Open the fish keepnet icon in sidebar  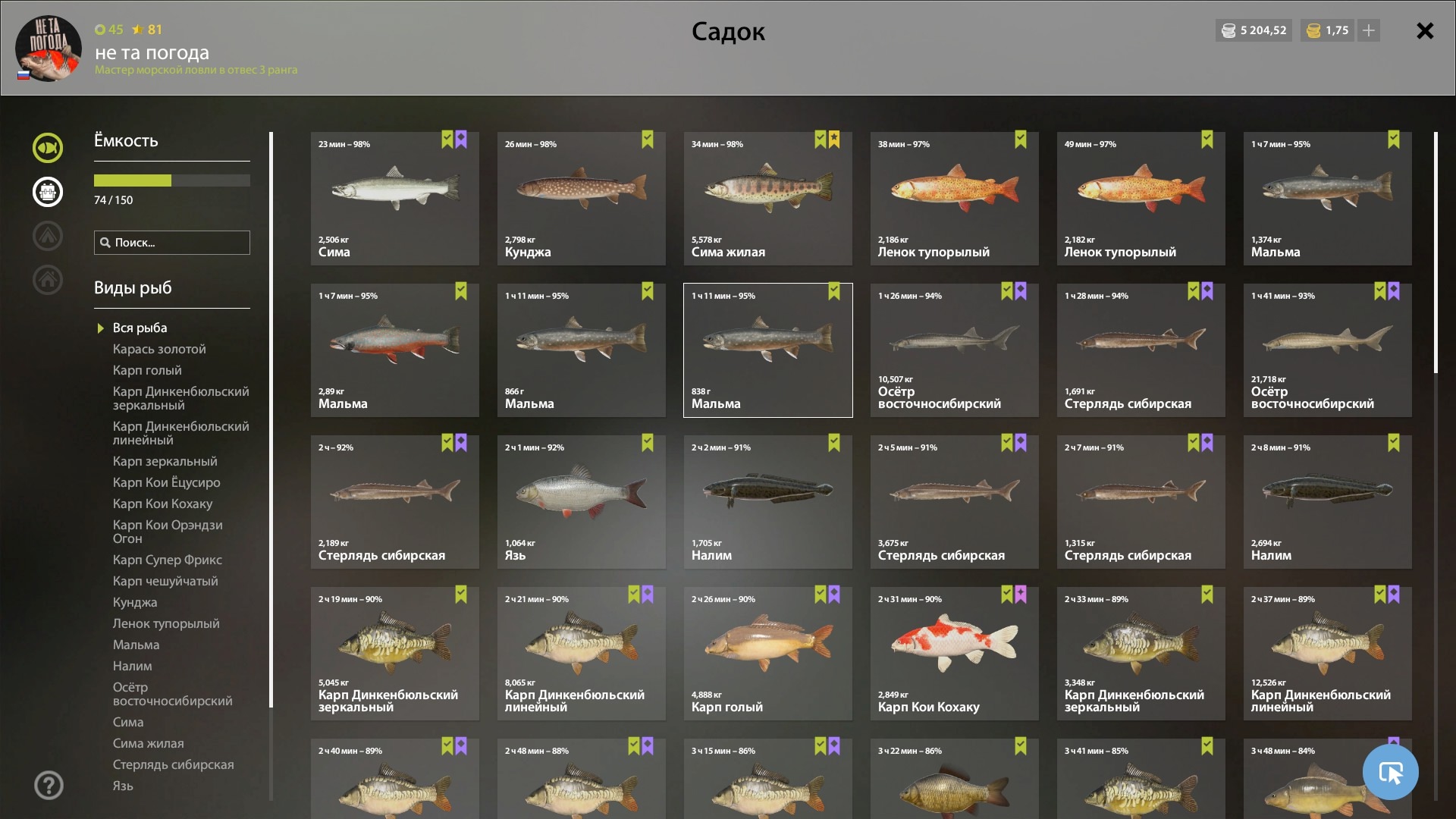point(48,148)
